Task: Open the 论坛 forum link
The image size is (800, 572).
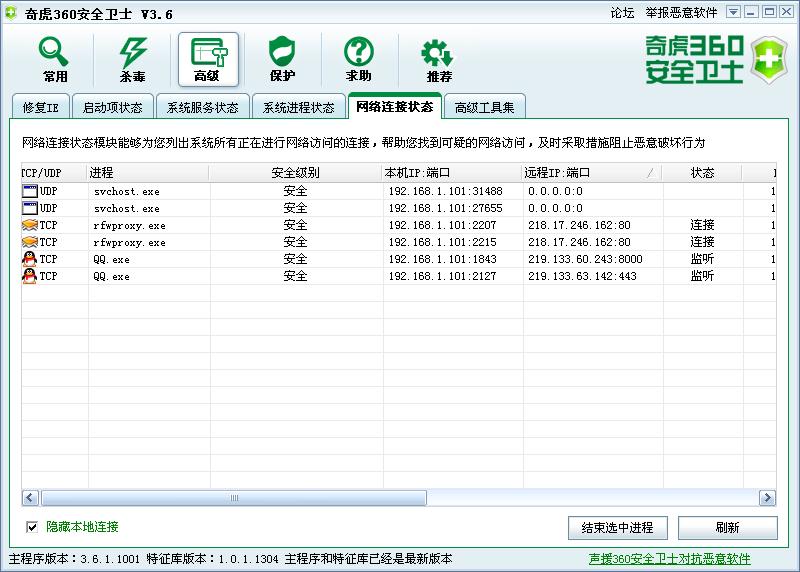Action: point(622,13)
